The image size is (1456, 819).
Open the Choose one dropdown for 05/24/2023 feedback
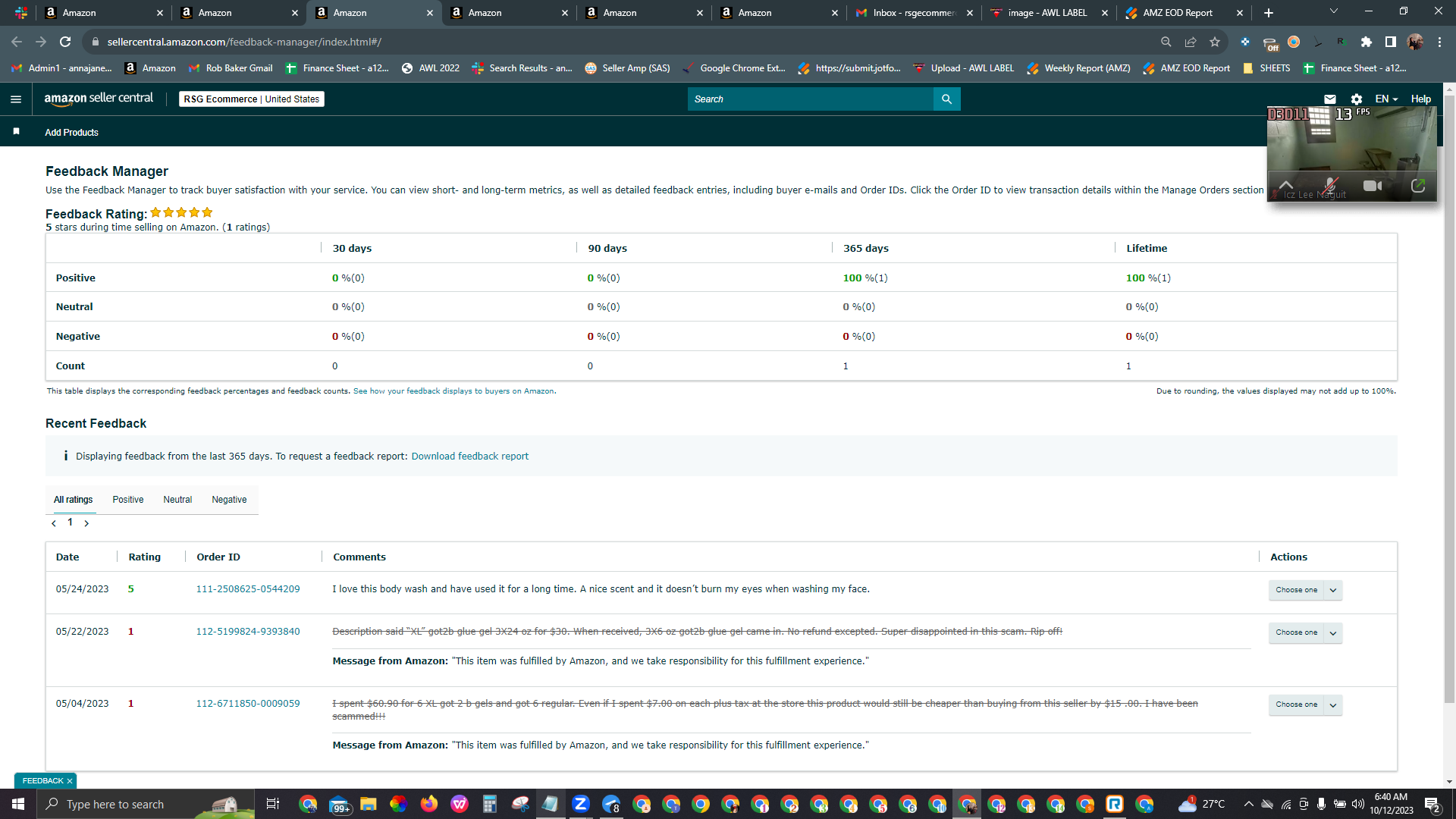1305,590
